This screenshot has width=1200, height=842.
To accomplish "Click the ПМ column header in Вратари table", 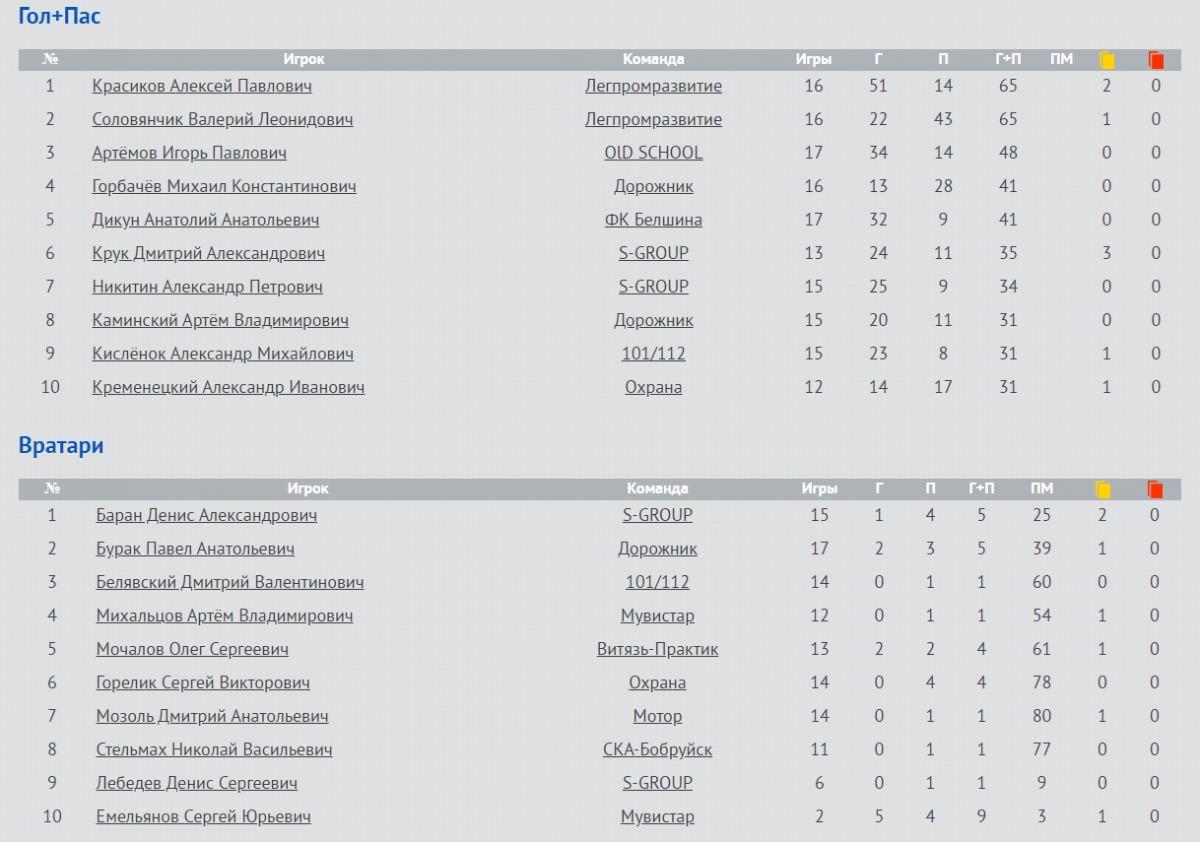I will pyautogui.click(x=1042, y=489).
